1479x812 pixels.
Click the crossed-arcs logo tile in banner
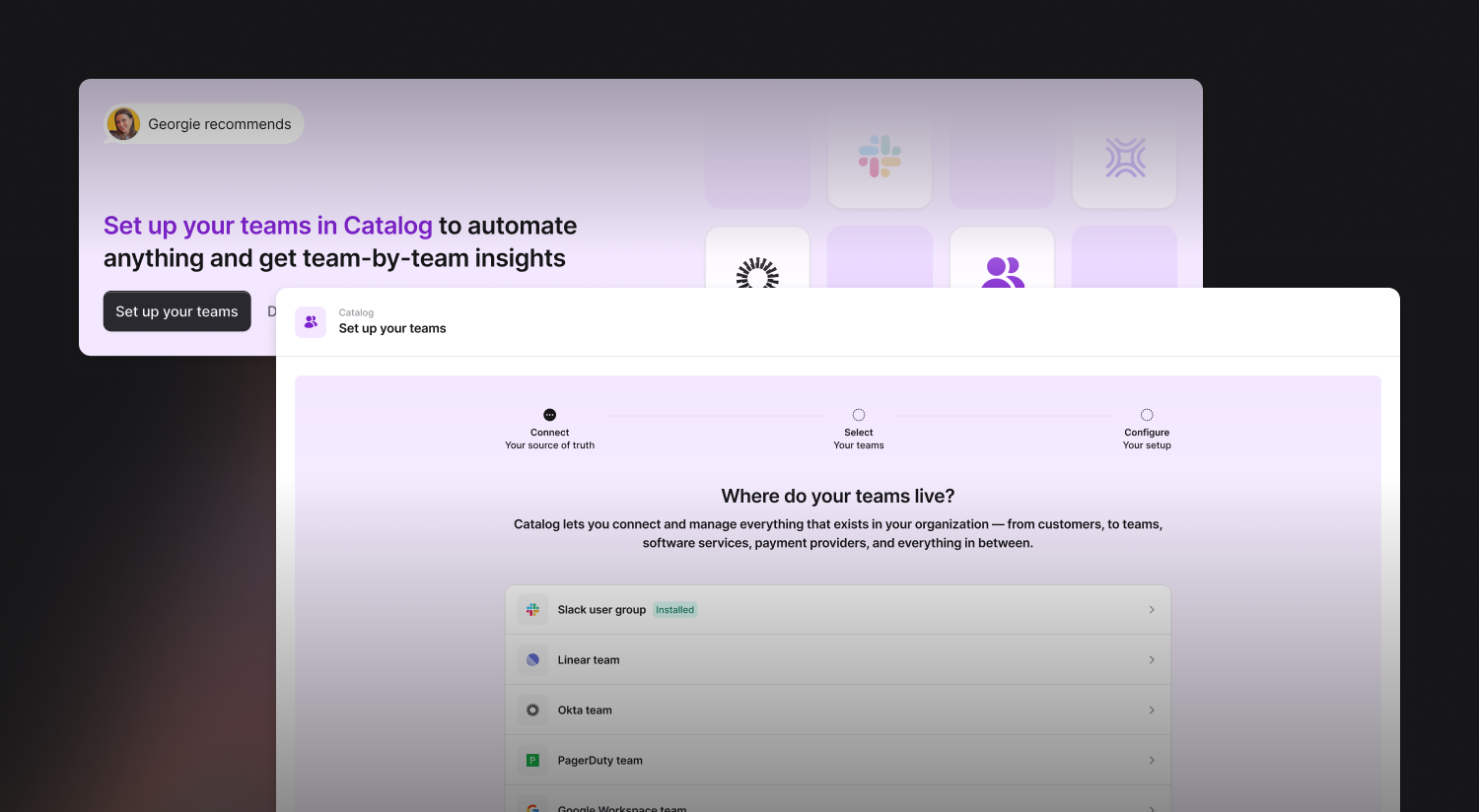[1124, 158]
